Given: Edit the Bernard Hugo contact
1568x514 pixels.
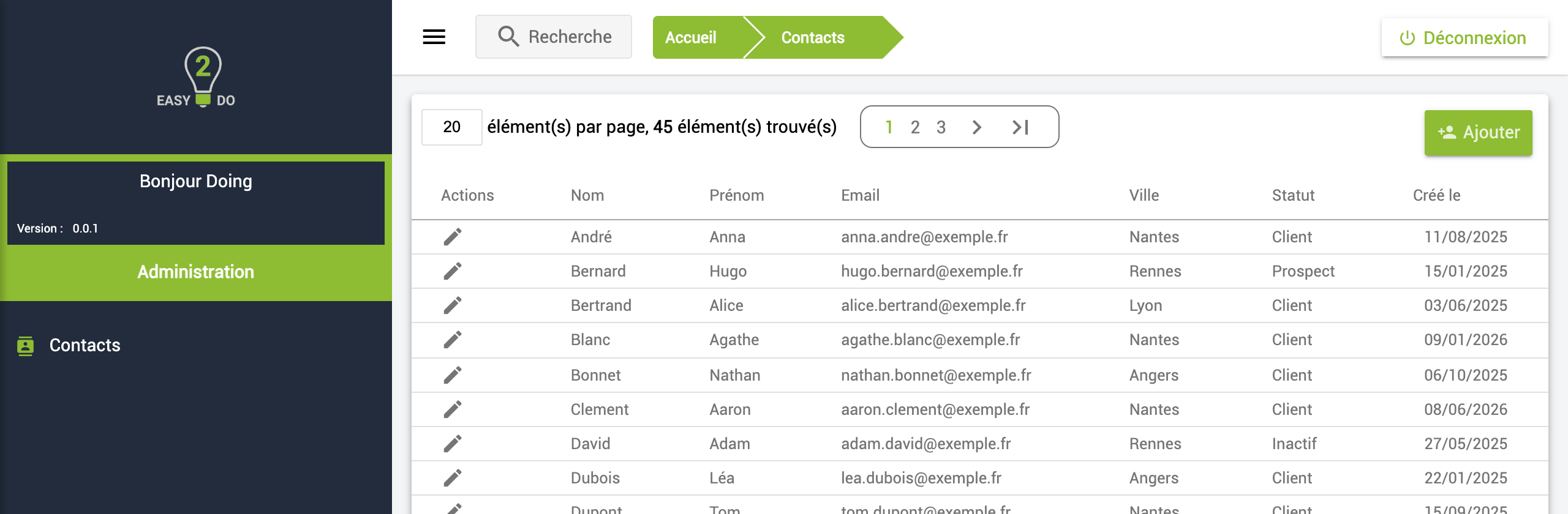Looking at the screenshot, I should 453,271.
